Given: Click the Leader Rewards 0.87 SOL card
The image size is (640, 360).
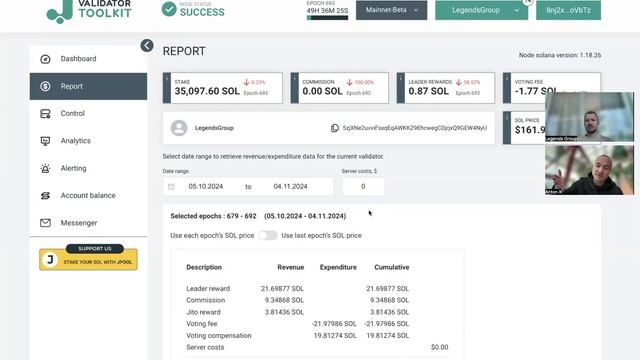Looking at the screenshot, I should pos(446,88).
